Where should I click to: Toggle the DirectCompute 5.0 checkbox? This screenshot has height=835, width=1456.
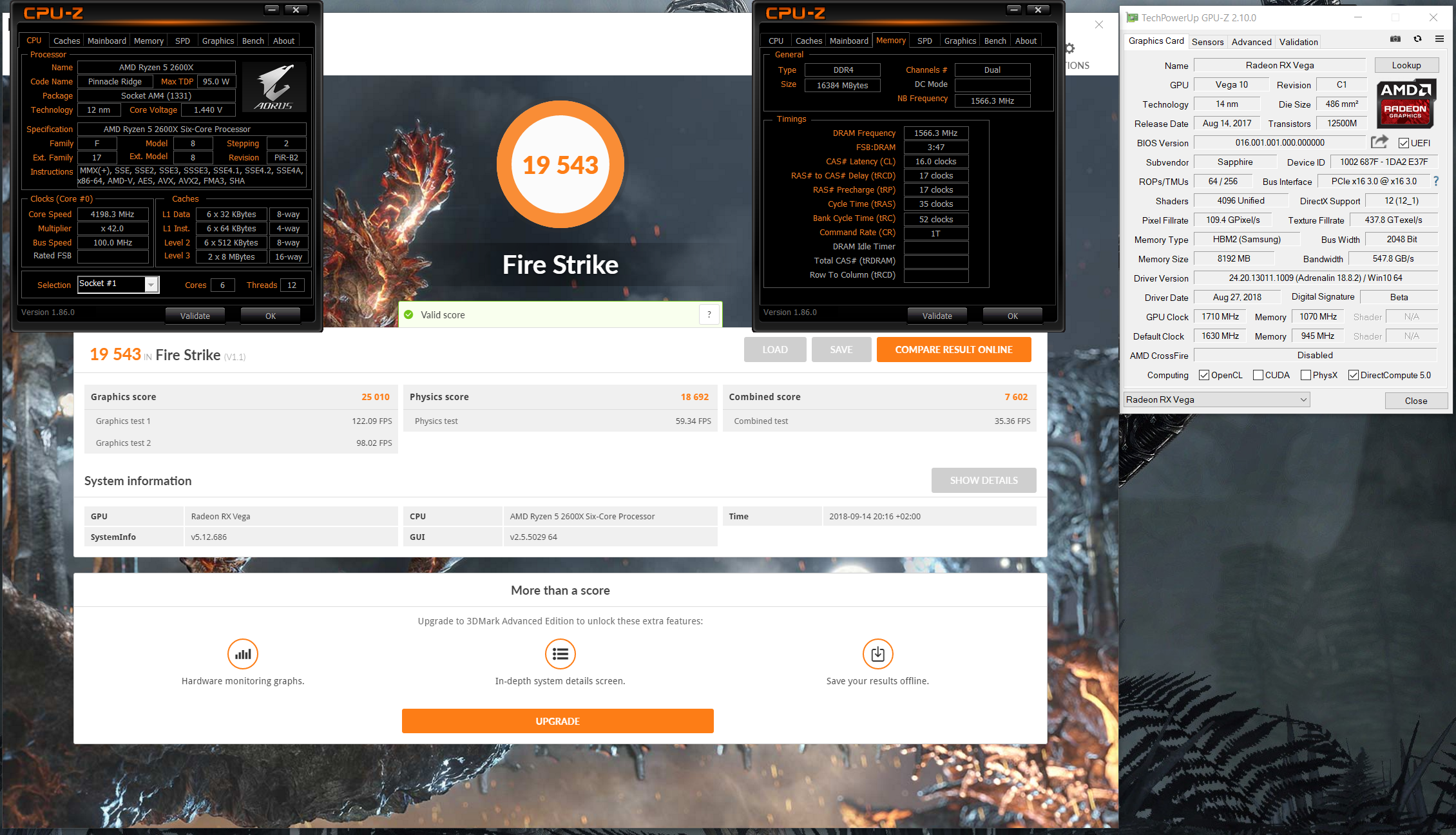tap(1354, 375)
